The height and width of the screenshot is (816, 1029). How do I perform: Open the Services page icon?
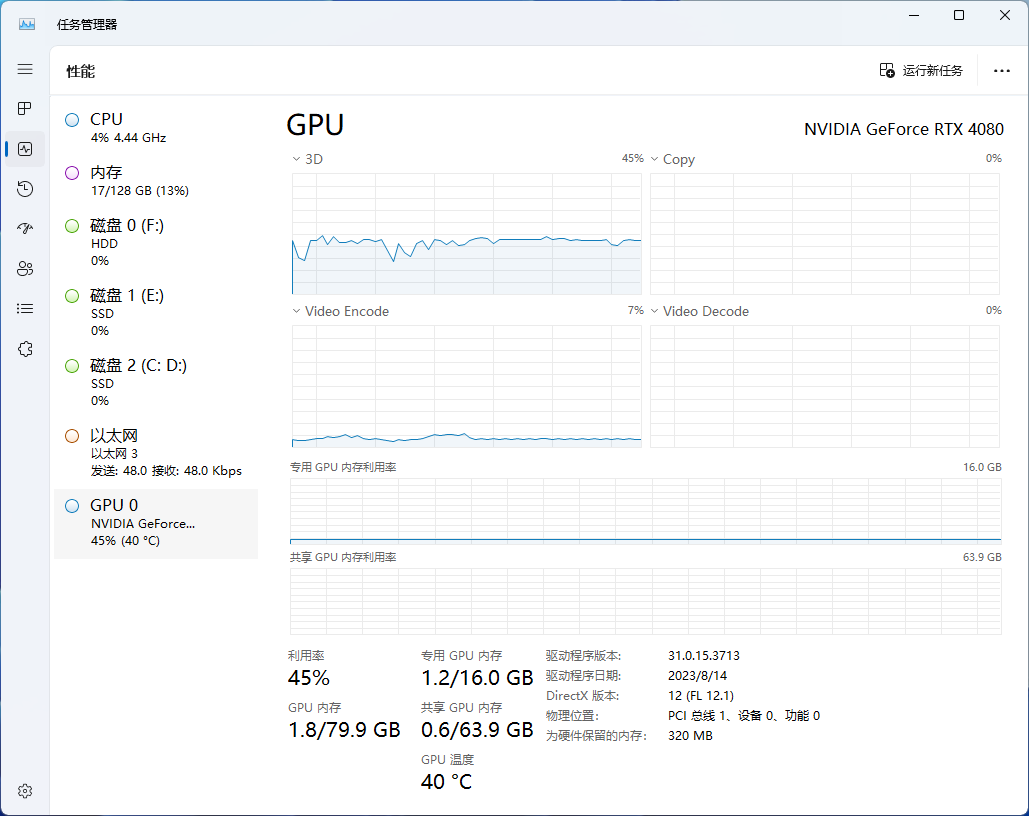tap(25, 349)
